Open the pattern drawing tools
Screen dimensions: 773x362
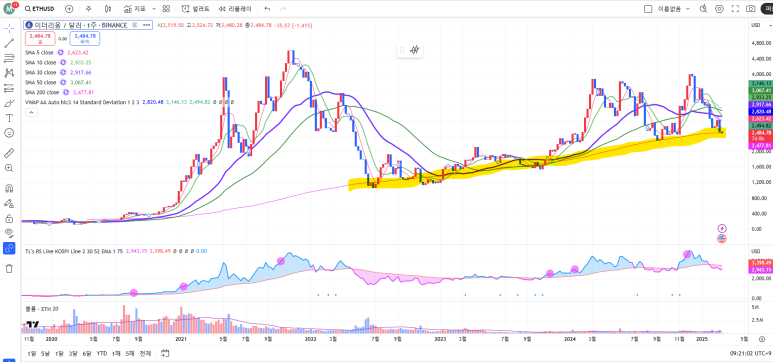(9, 73)
